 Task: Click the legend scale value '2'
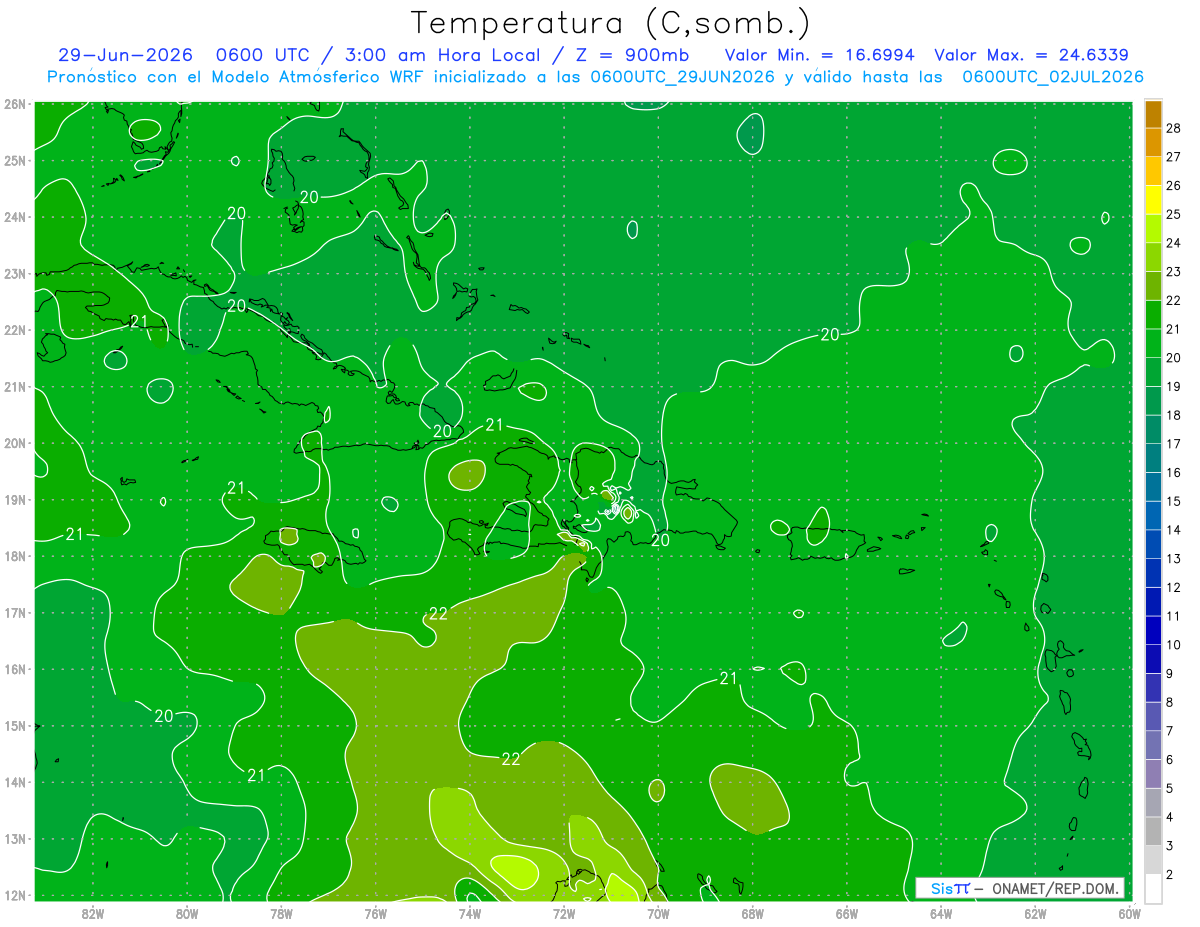point(1170,874)
